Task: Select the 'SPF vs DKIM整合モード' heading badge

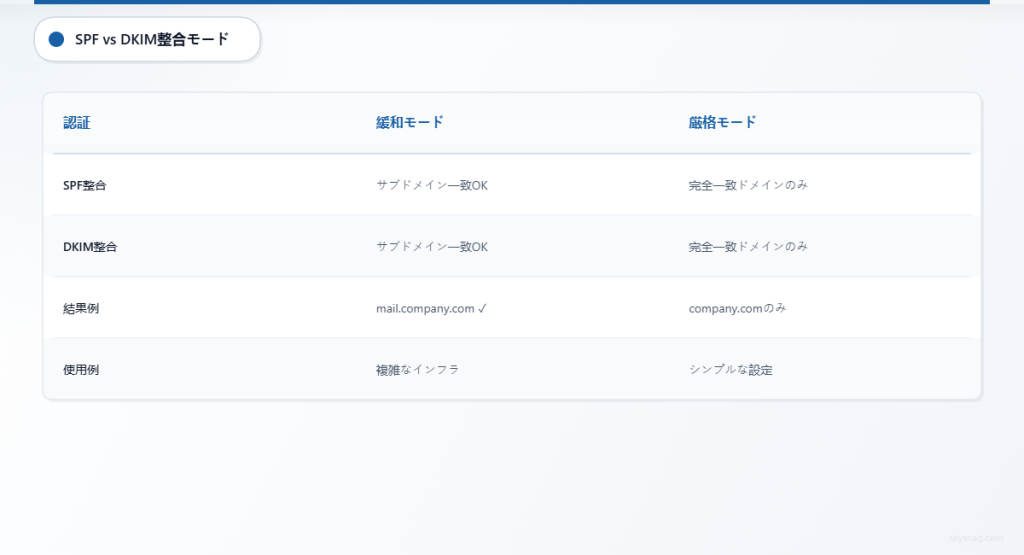Action: click(x=148, y=40)
